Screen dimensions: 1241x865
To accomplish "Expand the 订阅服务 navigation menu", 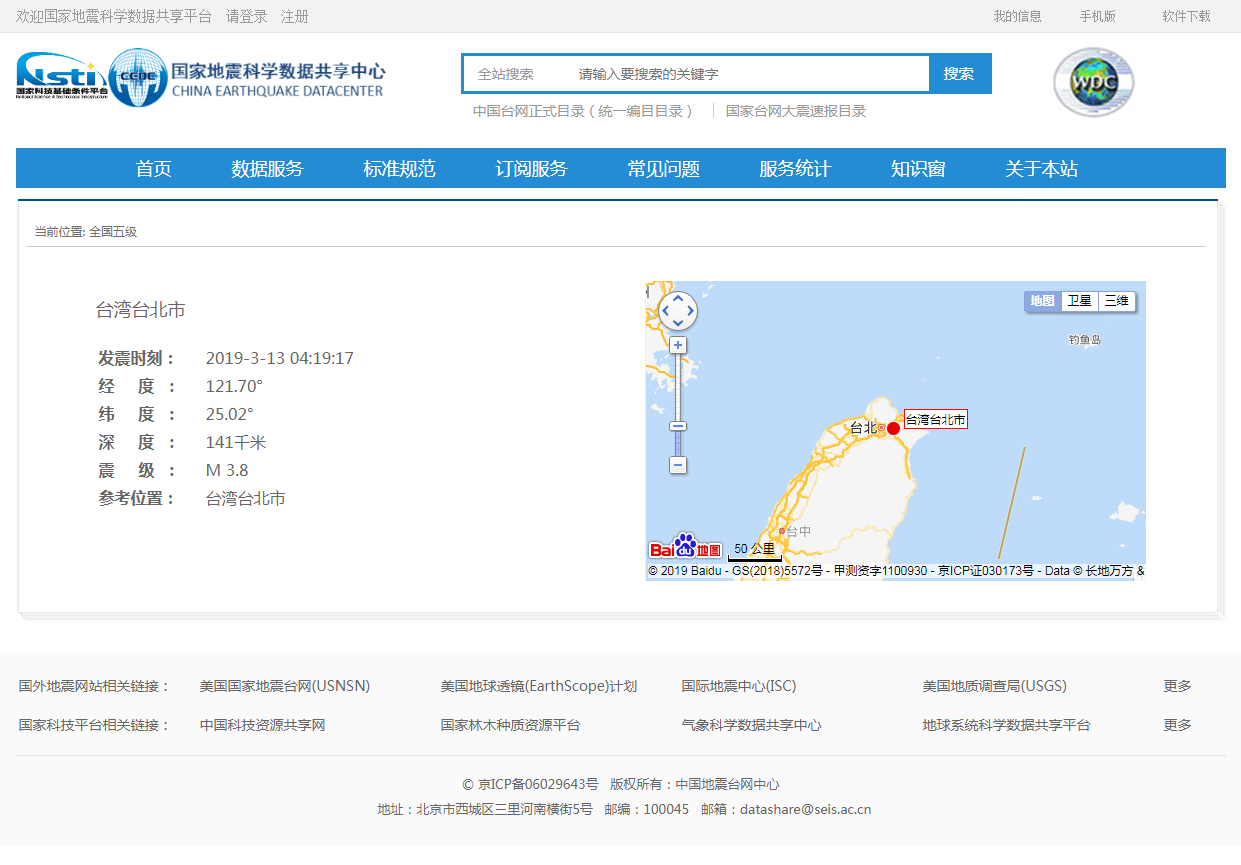I will (530, 168).
